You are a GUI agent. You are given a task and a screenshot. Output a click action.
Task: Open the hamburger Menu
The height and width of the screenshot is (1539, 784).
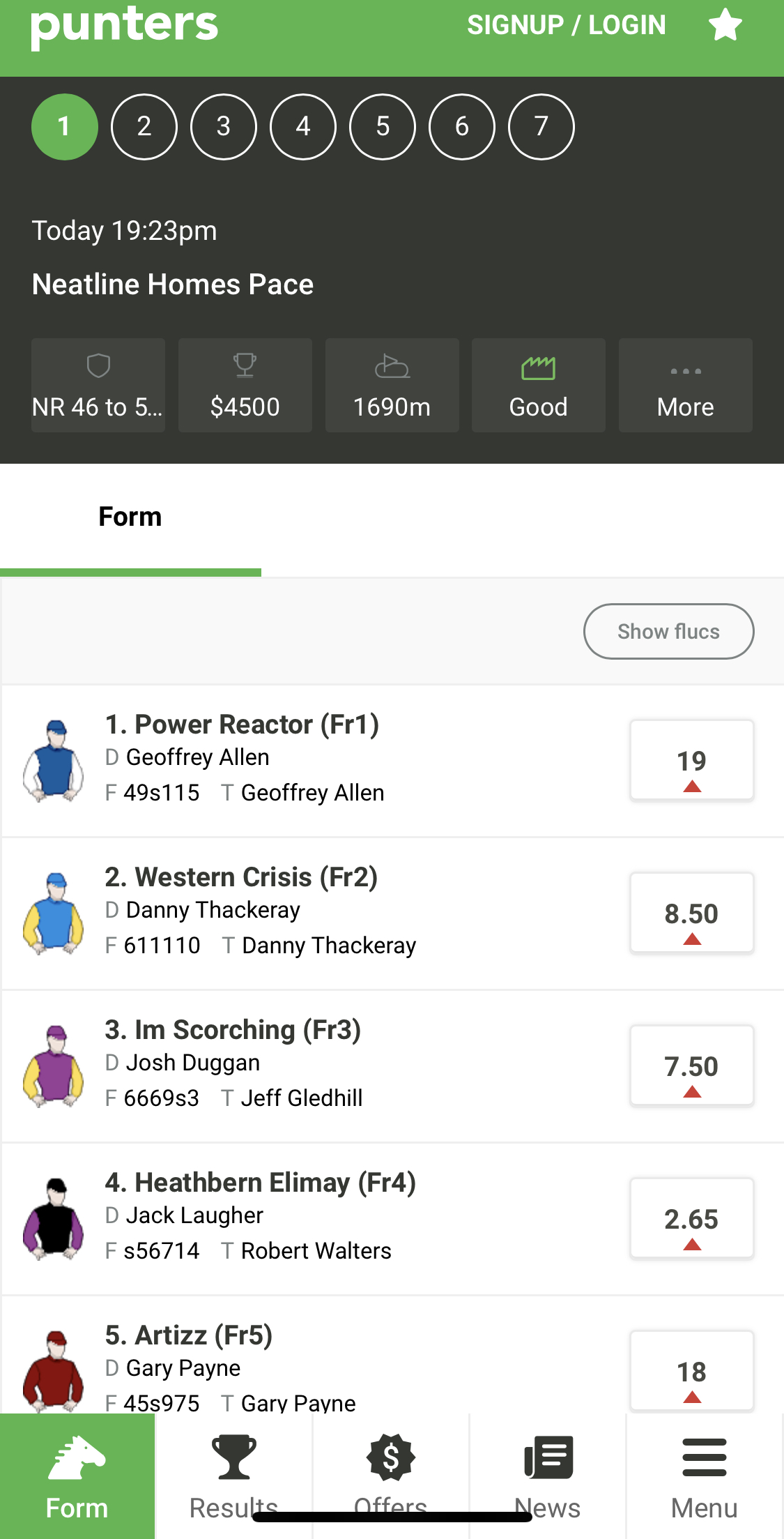pos(705,1476)
